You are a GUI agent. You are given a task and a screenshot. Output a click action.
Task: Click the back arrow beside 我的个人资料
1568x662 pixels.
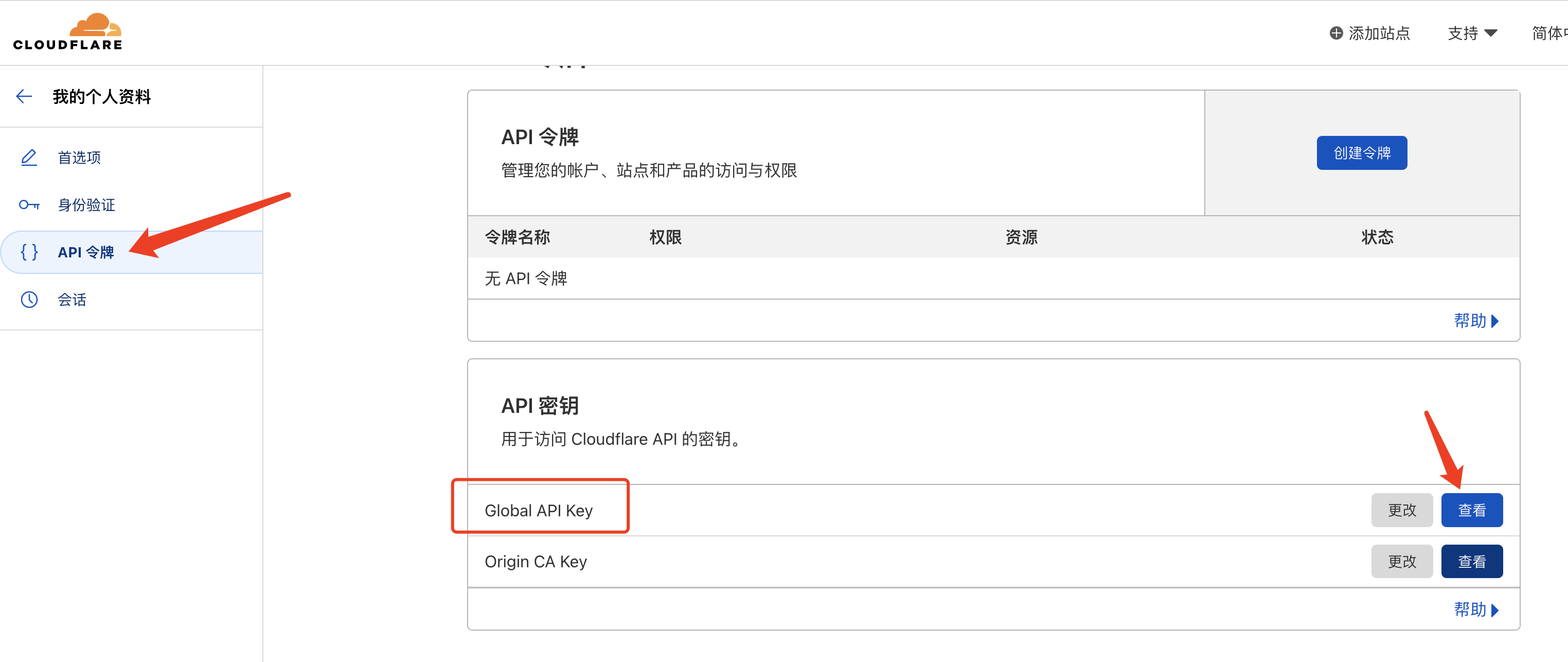point(24,96)
